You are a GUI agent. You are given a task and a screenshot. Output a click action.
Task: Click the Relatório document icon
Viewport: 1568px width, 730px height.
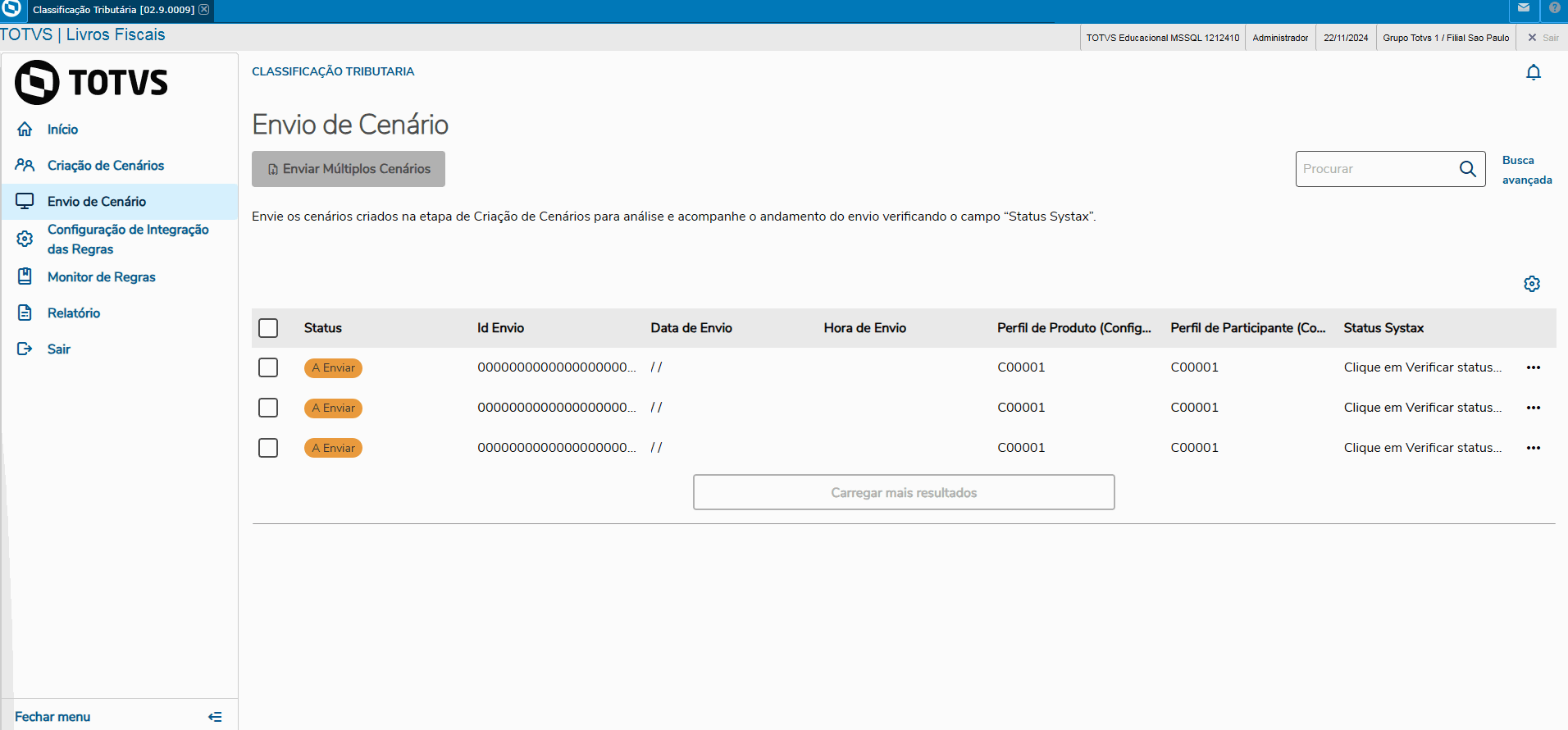coord(25,313)
